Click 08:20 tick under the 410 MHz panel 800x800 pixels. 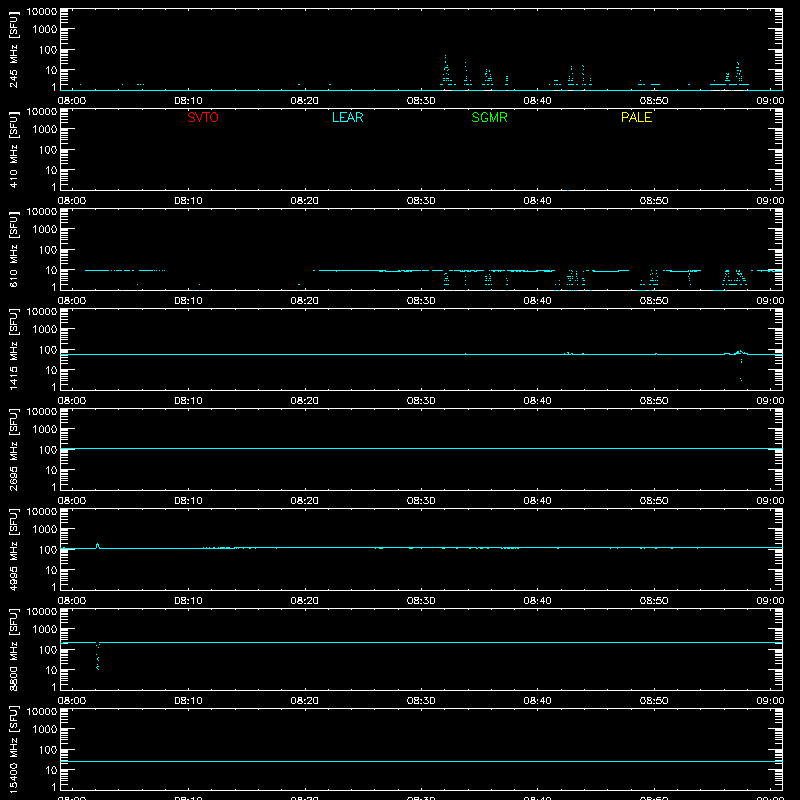(x=305, y=201)
